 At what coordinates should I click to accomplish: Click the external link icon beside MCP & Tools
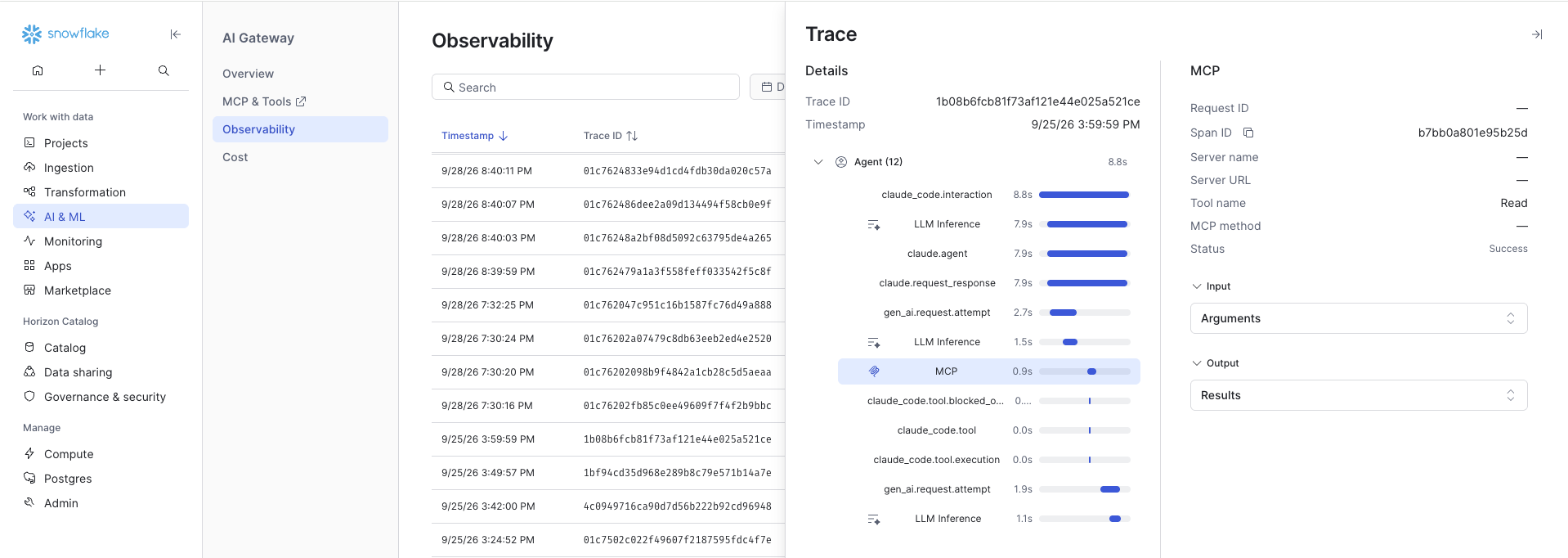tap(301, 101)
